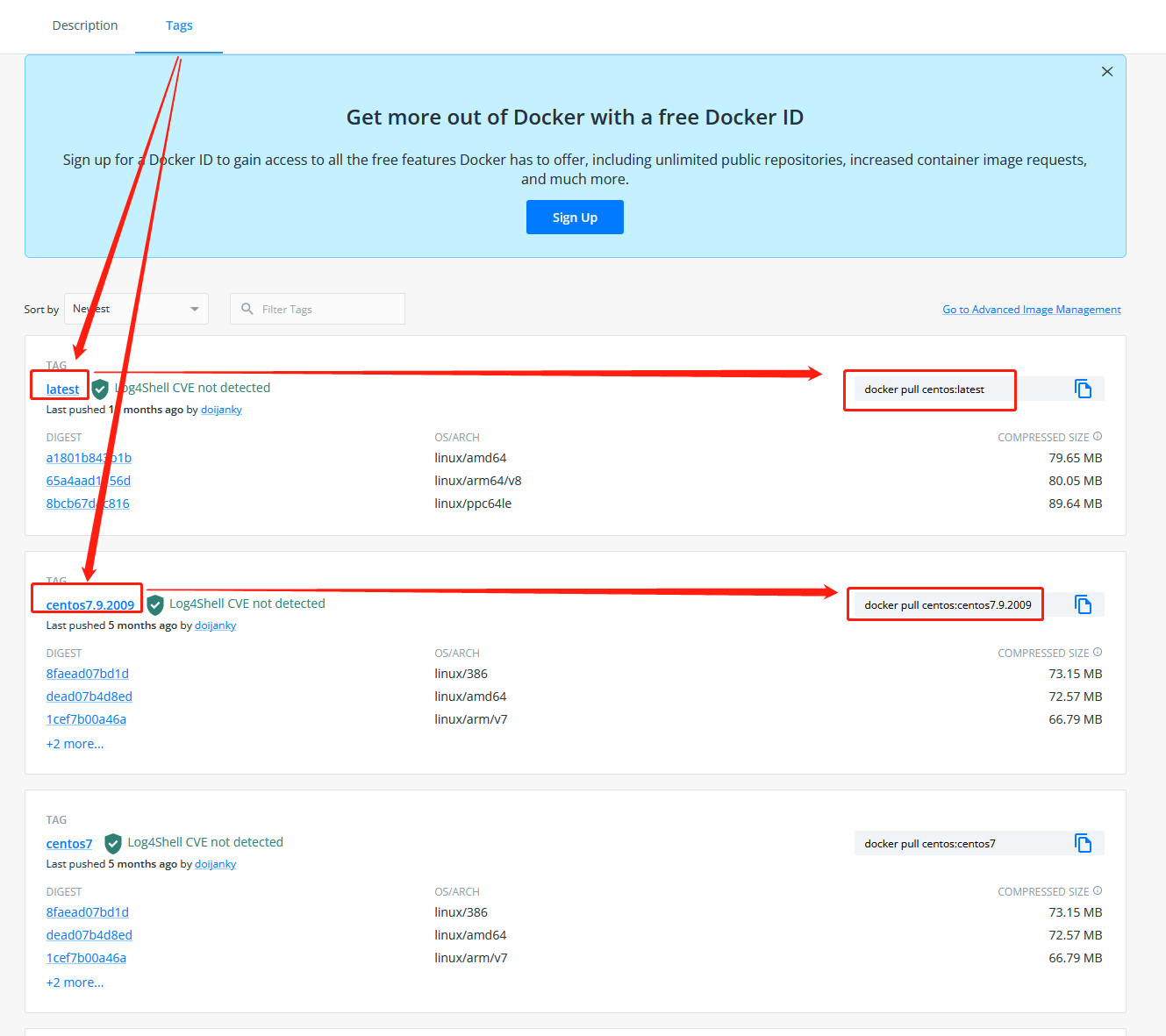Open doijanky profile under latest tag
The image size is (1166, 1036).
coord(221,410)
